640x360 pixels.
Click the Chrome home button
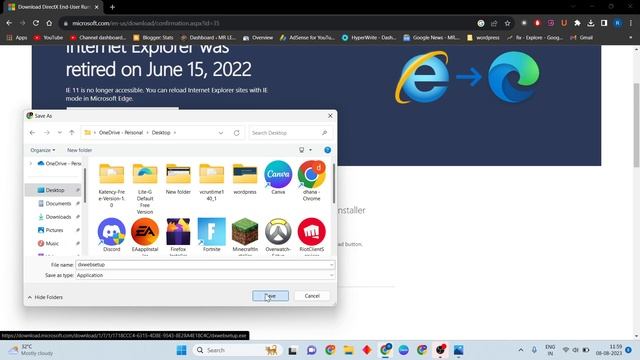tap(49, 23)
